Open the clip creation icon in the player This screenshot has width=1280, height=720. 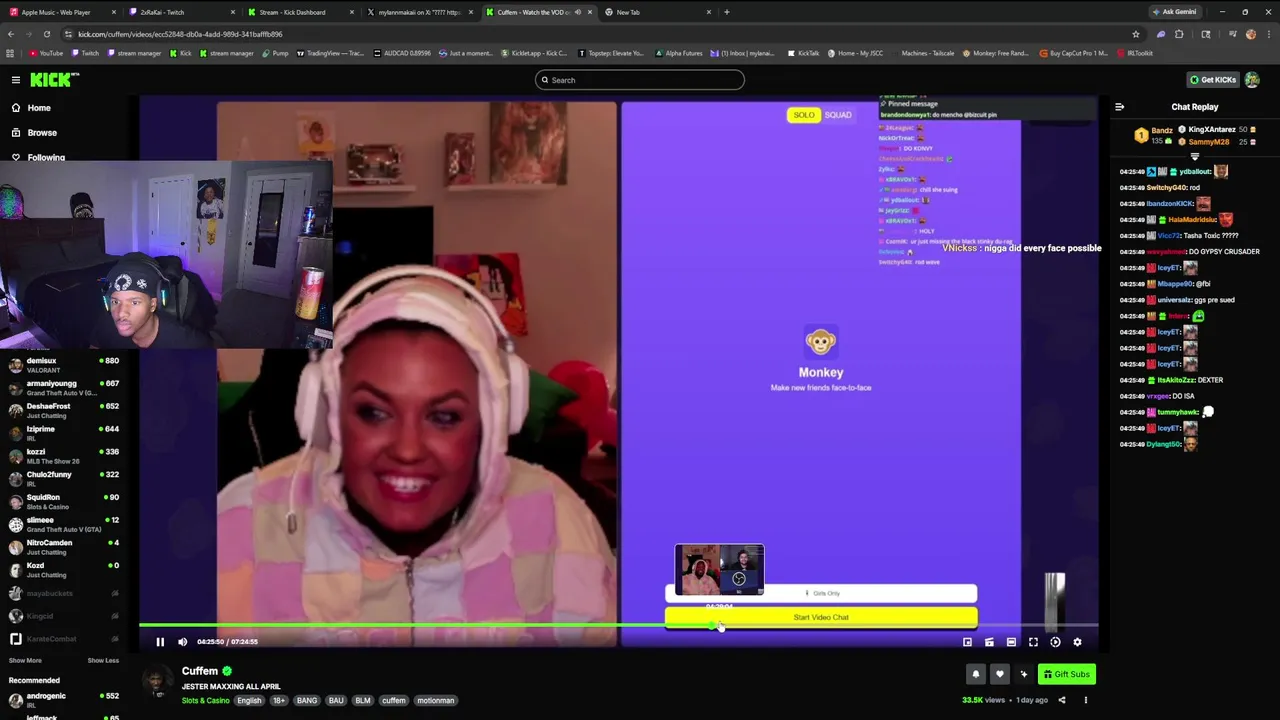(989, 642)
